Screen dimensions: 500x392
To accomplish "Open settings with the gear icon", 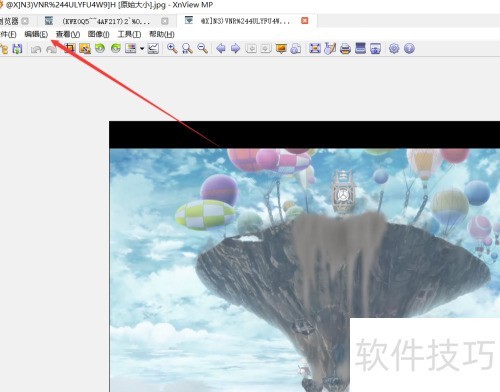I will (x=394, y=49).
